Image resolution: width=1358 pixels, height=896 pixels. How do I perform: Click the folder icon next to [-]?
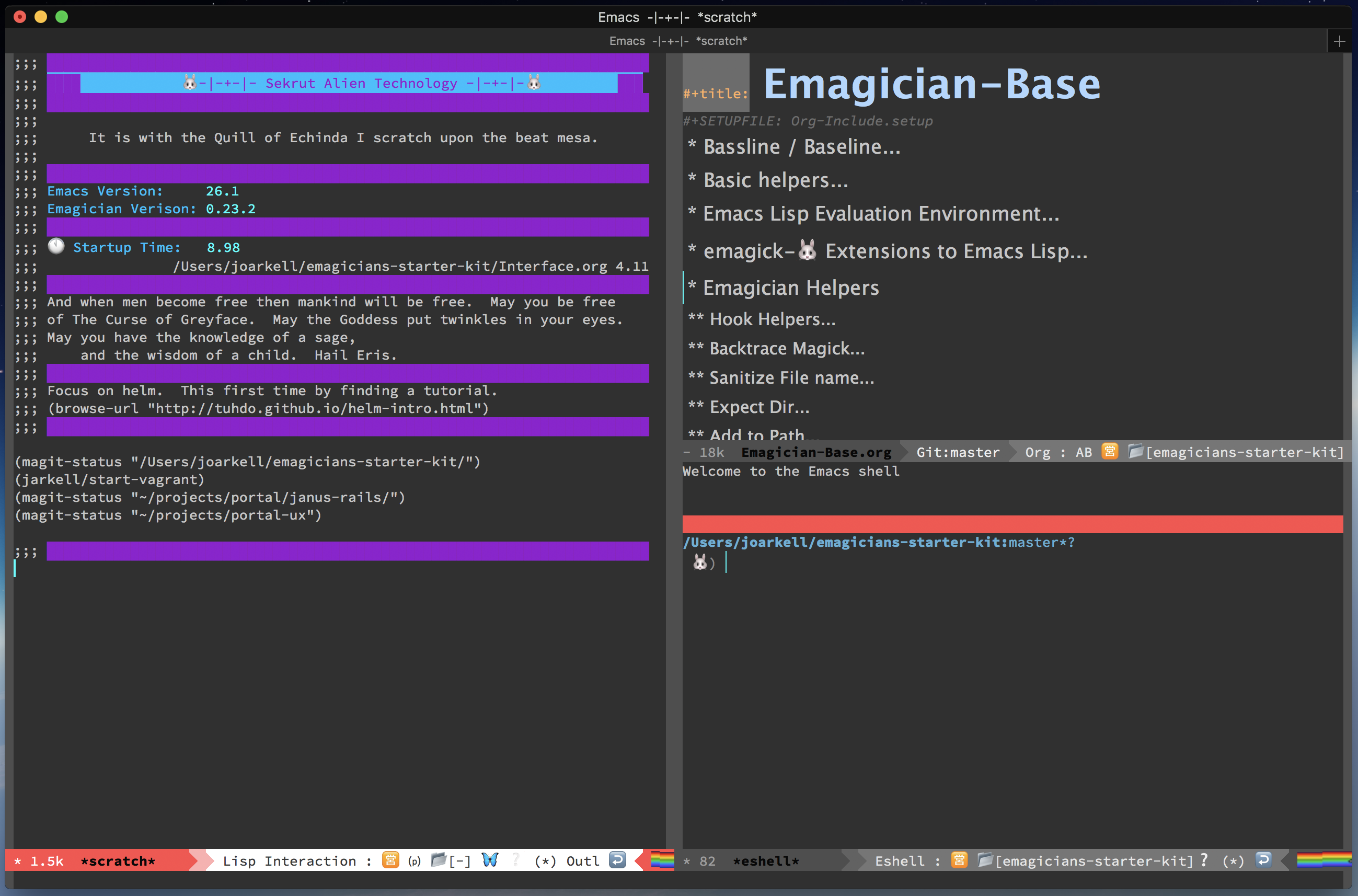coord(438,859)
